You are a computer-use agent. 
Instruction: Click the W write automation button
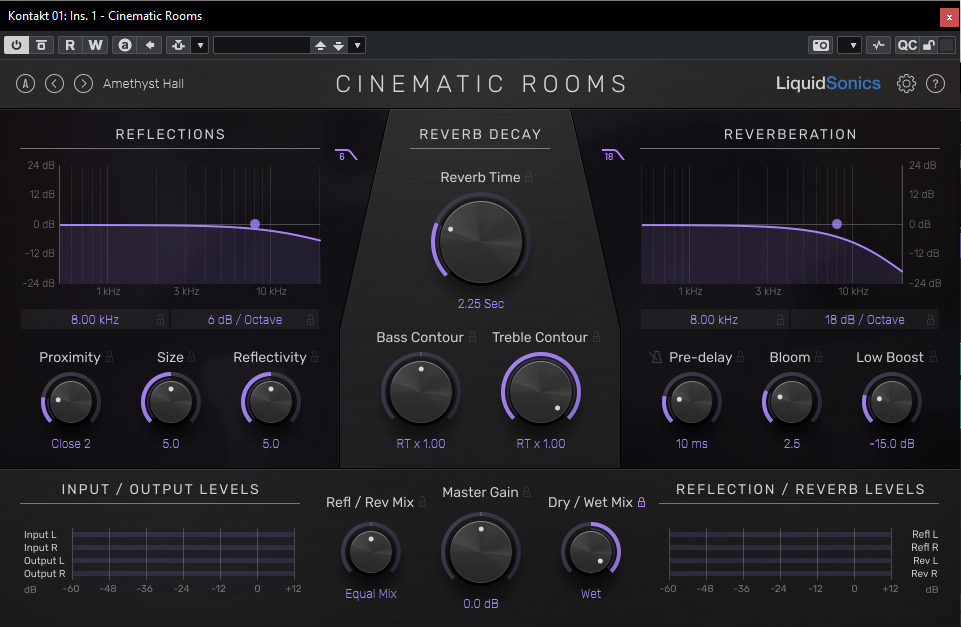click(x=95, y=45)
